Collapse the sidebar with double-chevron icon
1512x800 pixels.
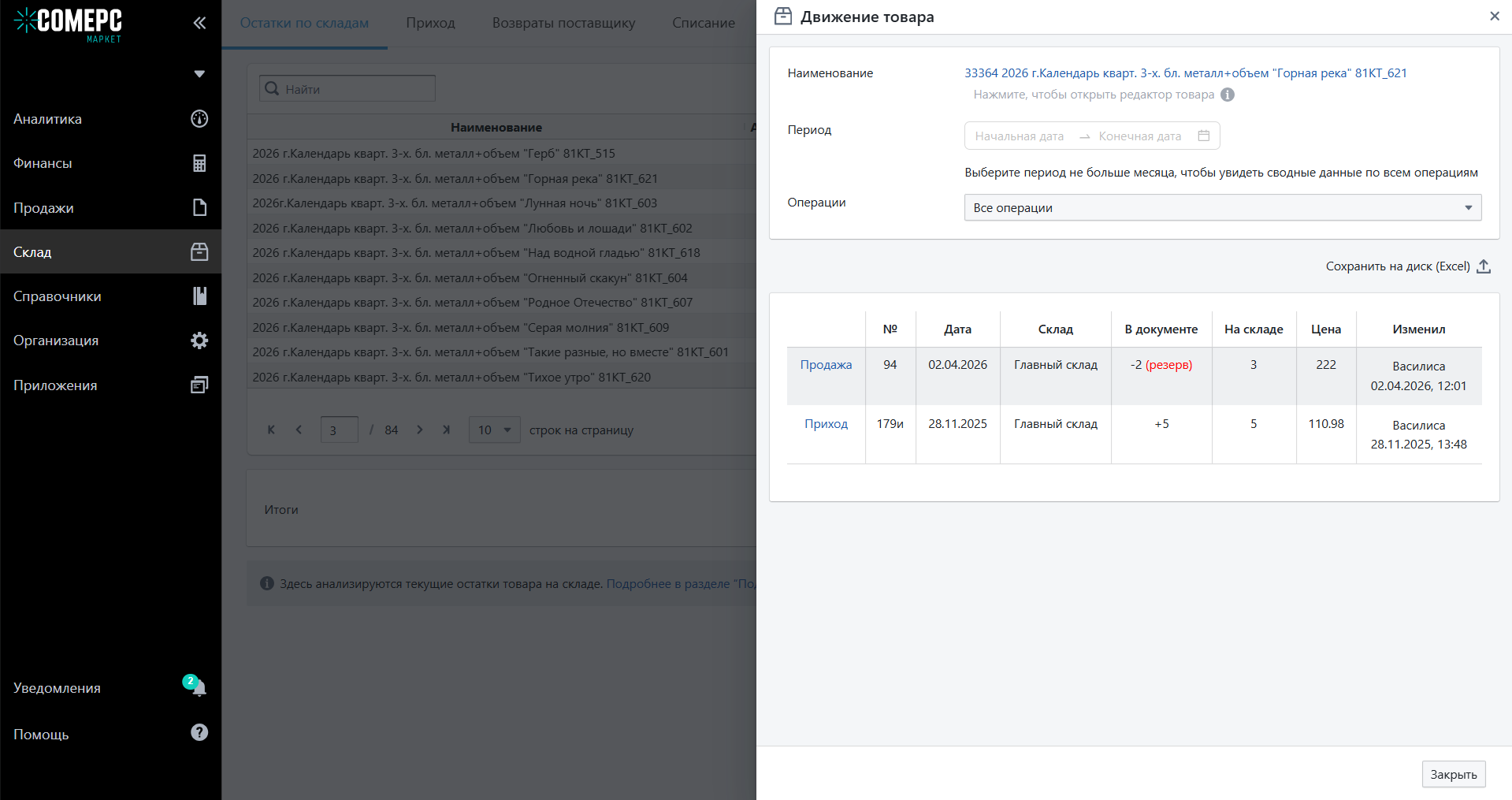199,23
